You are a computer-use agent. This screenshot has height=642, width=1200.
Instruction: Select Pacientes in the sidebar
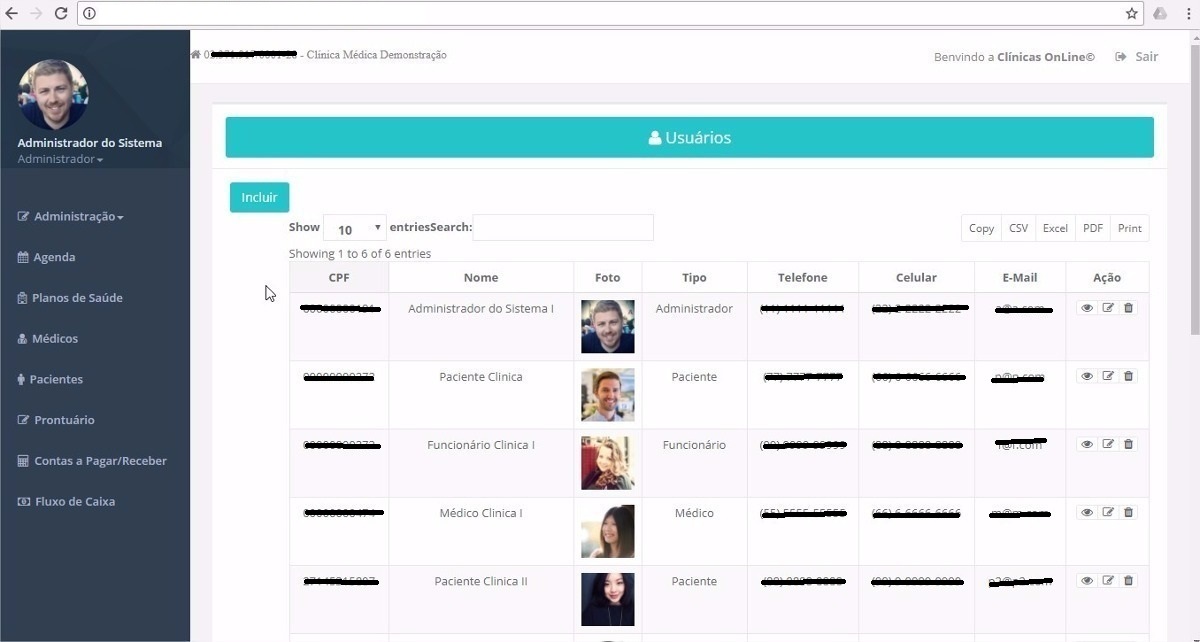coord(58,379)
